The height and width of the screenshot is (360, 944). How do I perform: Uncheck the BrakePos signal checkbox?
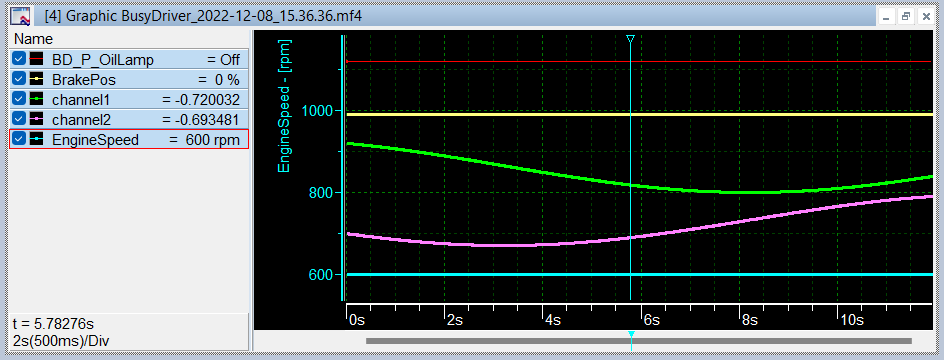[19, 79]
